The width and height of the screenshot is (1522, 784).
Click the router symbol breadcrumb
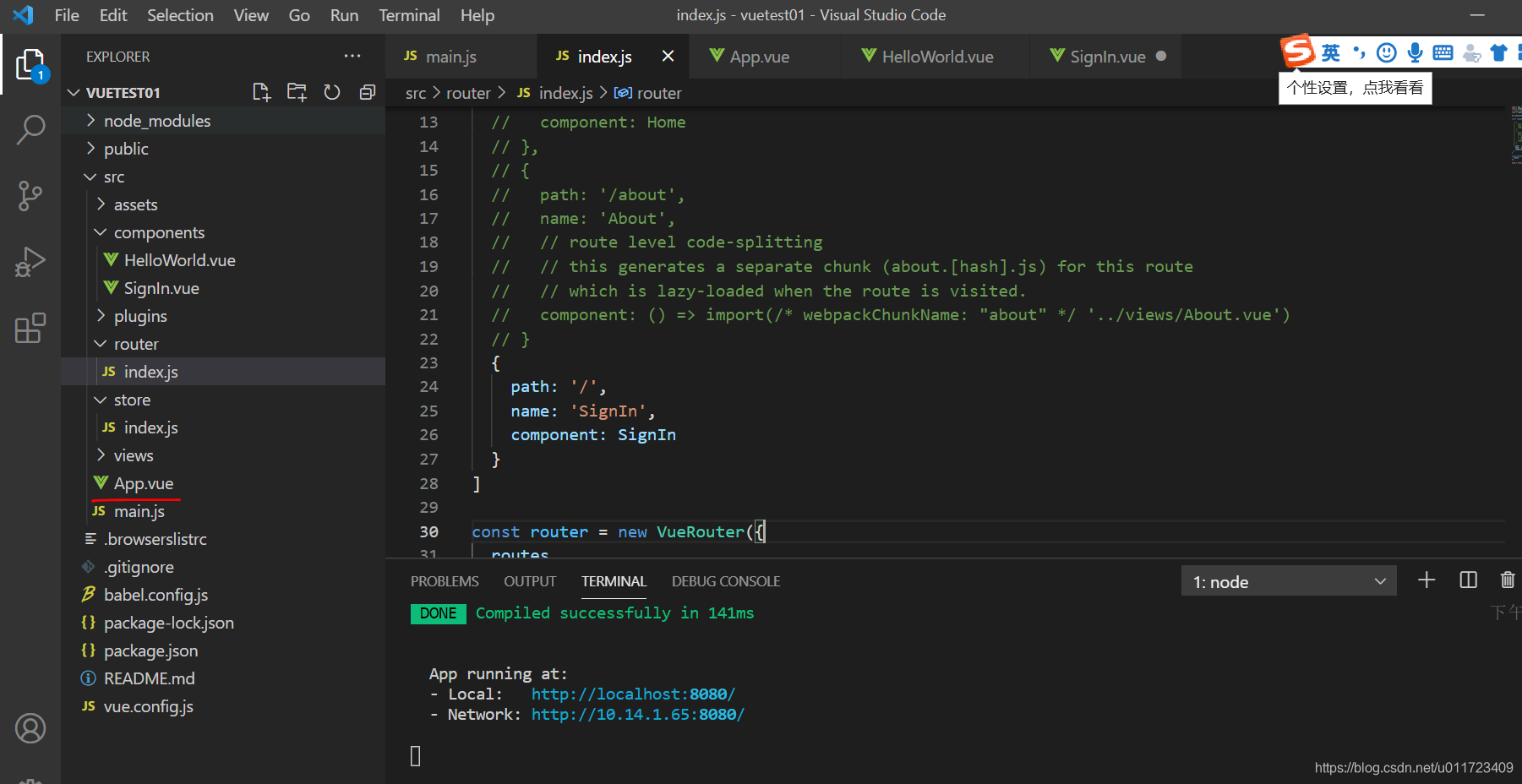click(648, 93)
